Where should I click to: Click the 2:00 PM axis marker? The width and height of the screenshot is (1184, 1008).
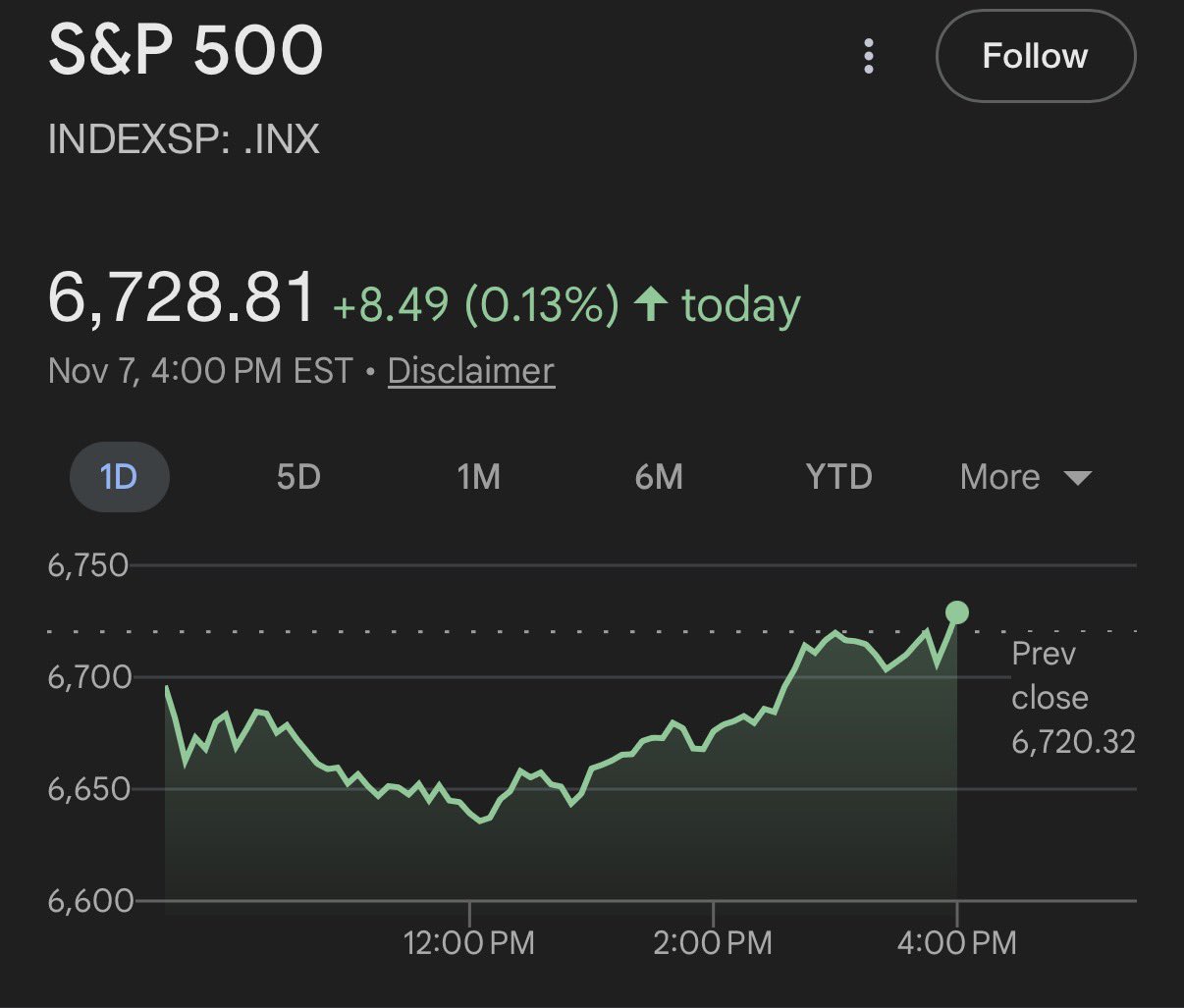[x=713, y=943]
